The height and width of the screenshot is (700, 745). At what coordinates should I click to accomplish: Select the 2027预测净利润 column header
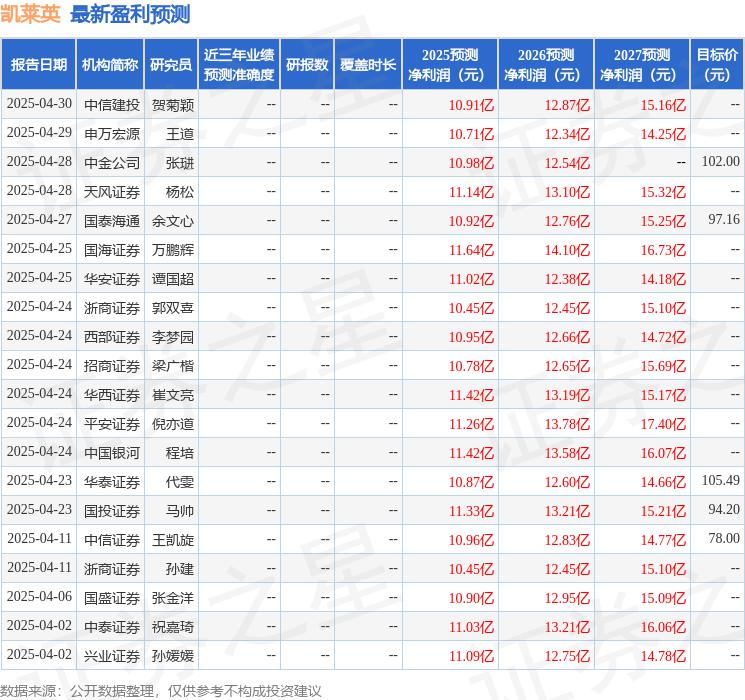pyautogui.click(x=642, y=65)
